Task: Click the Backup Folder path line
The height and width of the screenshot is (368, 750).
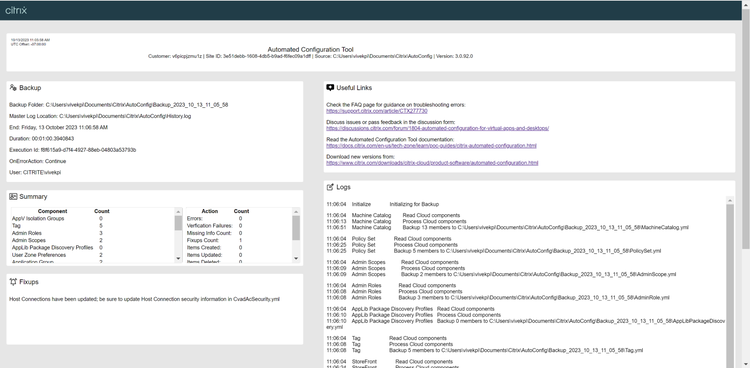Action: tap(119, 104)
